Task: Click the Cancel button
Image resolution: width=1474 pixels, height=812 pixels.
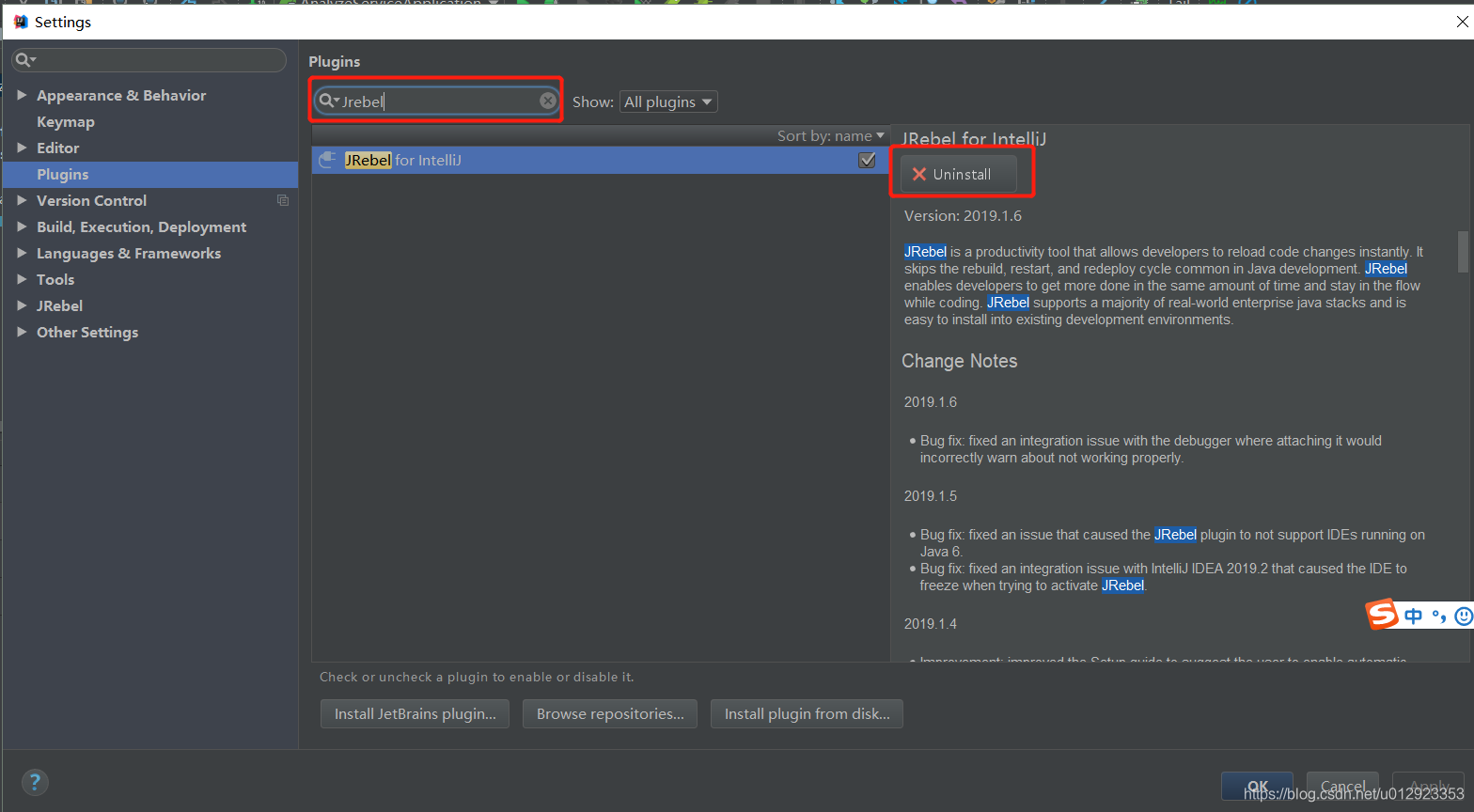Action: (1342, 786)
